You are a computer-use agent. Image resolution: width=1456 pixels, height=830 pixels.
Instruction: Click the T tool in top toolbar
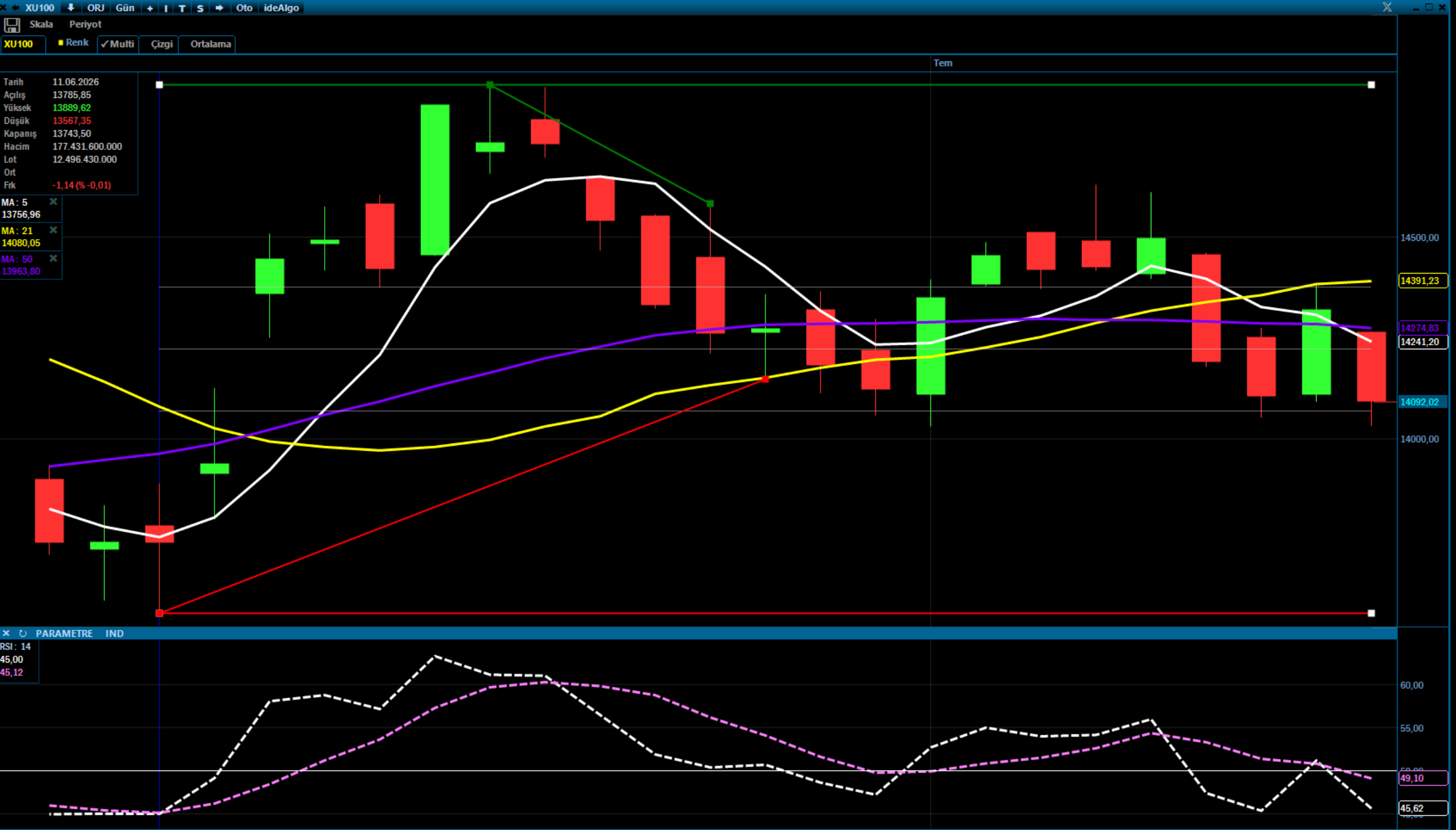click(182, 8)
